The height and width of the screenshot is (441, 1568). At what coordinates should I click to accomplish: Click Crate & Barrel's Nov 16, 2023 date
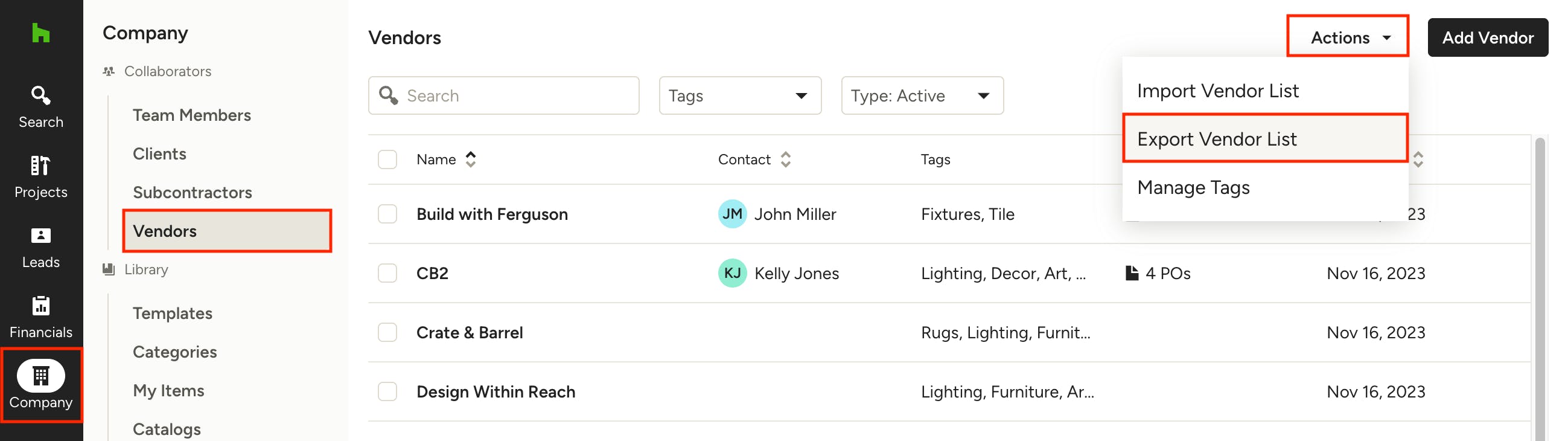pyautogui.click(x=1375, y=333)
